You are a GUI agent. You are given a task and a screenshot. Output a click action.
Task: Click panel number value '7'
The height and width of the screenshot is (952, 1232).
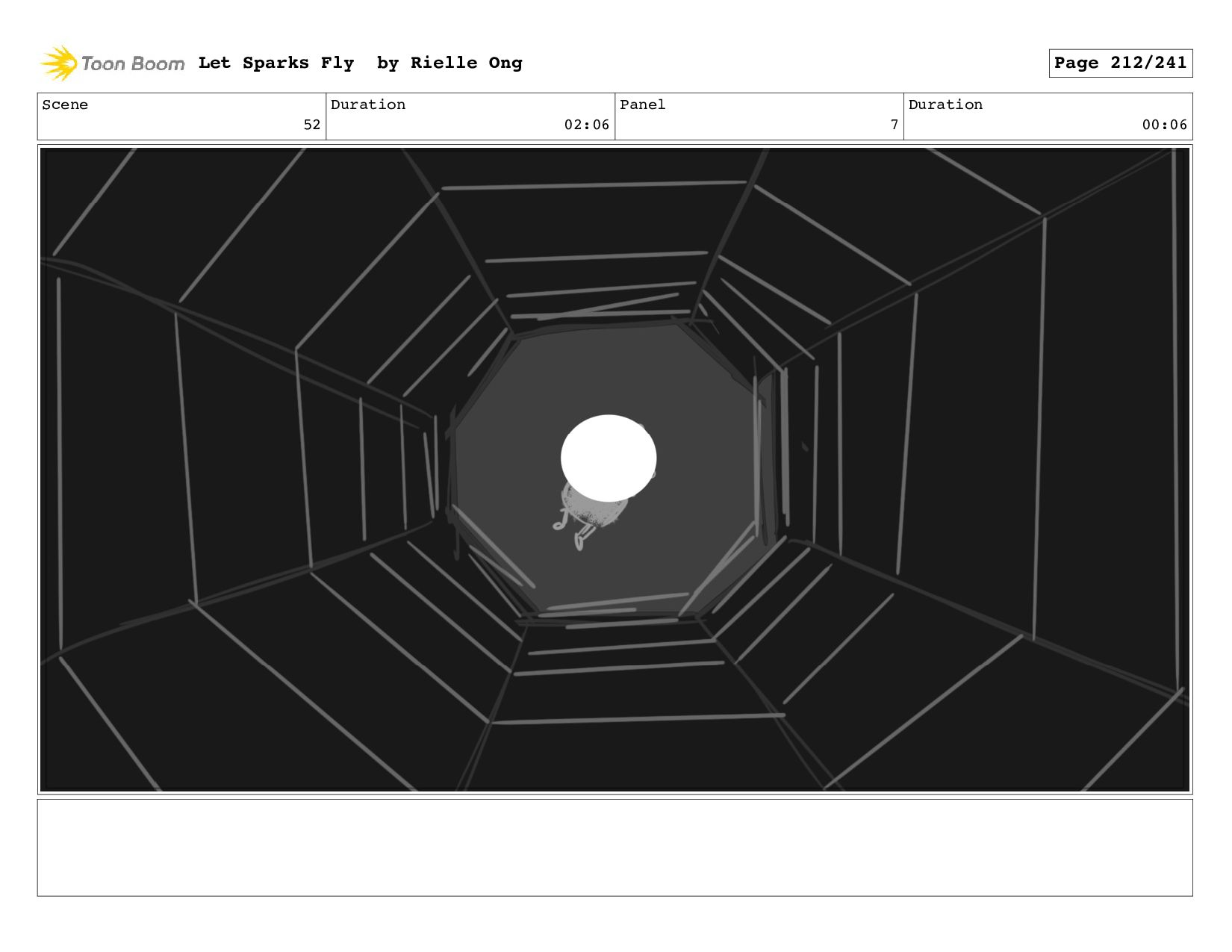tap(895, 125)
